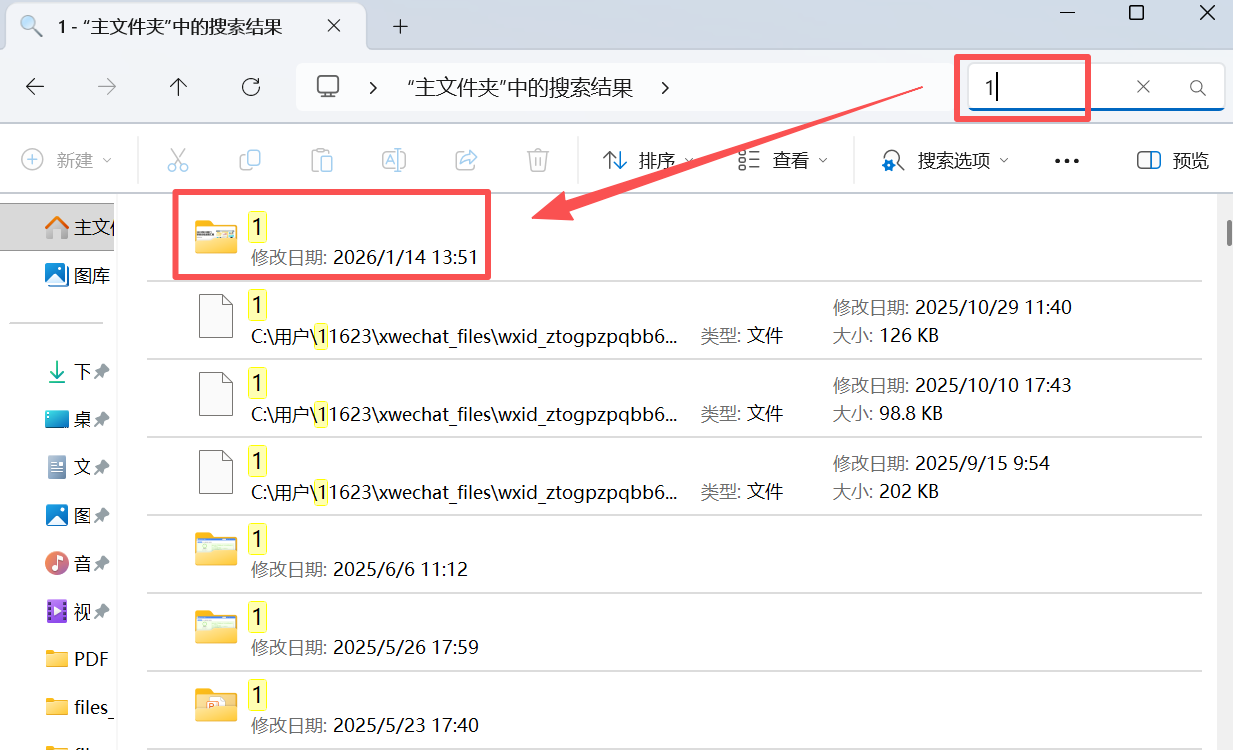Click the Delete (trash) icon
This screenshot has width=1233, height=750.
coord(537,159)
